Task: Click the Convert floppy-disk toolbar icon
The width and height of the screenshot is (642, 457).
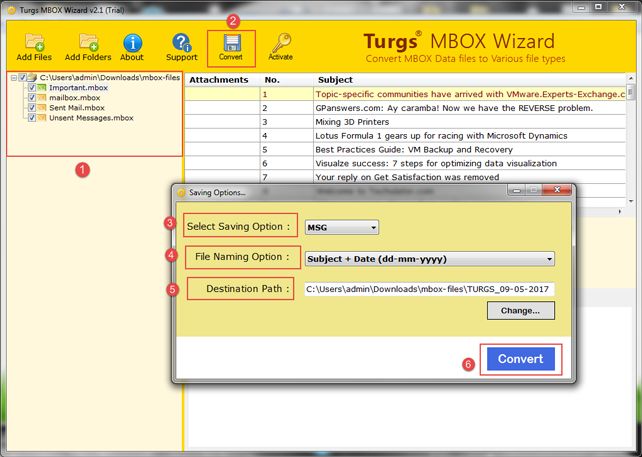Action: click(232, 43)
